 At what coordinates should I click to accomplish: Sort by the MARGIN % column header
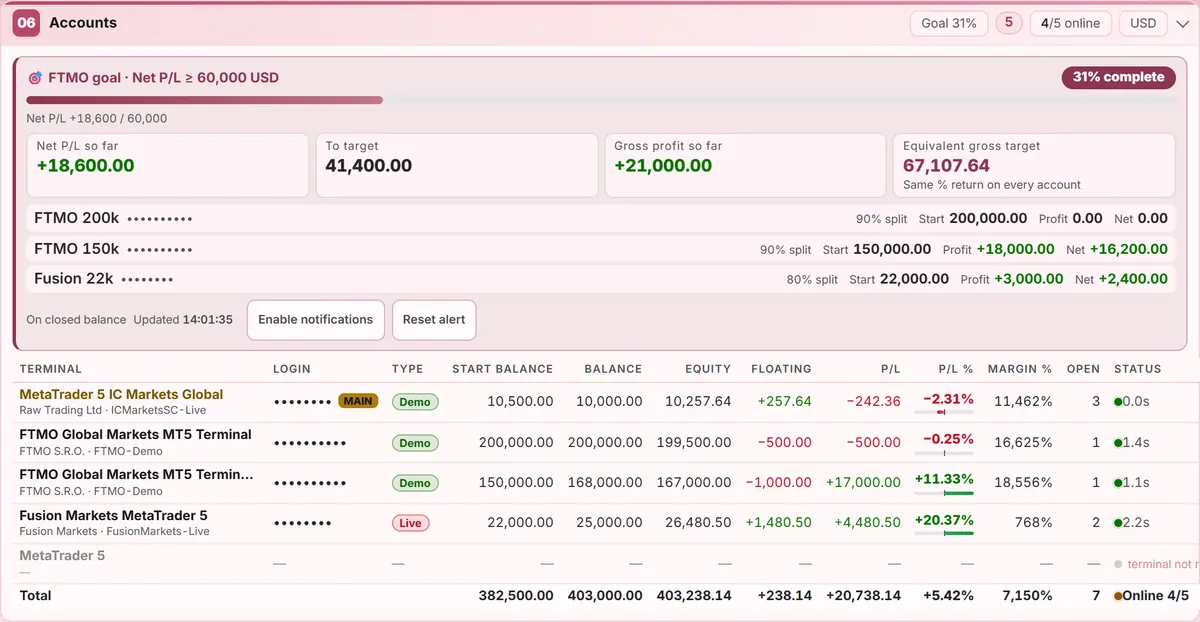click(1020, 369)
